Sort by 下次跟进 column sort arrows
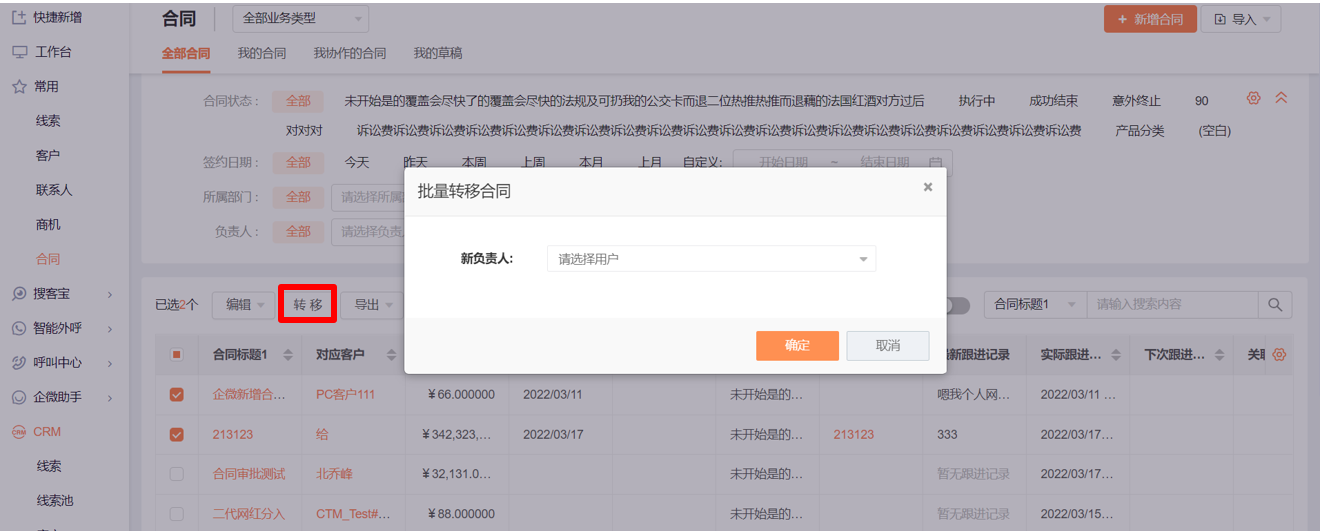Viewport: 1320px width, 531px height. [1220, 355]
